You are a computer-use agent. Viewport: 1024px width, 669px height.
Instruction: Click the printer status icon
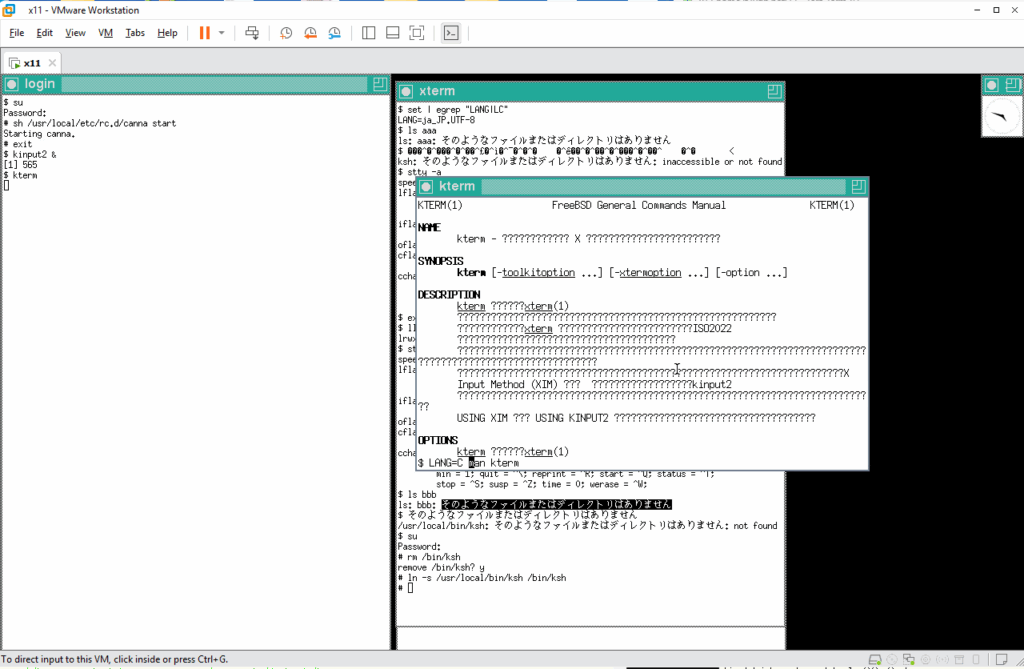959,659
